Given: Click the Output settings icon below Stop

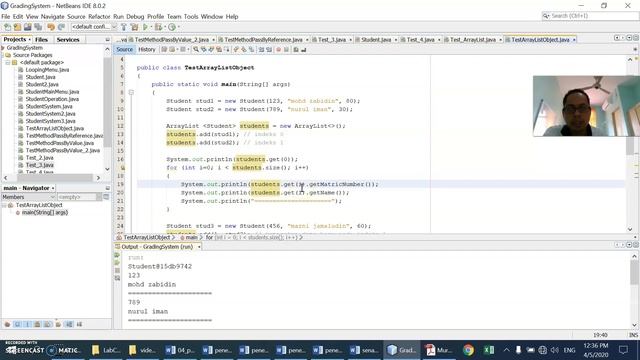Looking at the screenshot, I should point(117,278).
